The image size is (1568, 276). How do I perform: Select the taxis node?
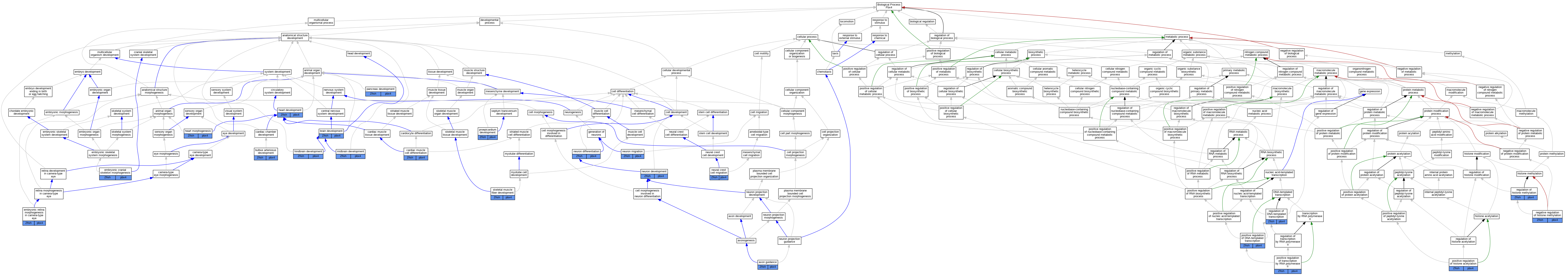pyautogui.click(x=836, y=53)
